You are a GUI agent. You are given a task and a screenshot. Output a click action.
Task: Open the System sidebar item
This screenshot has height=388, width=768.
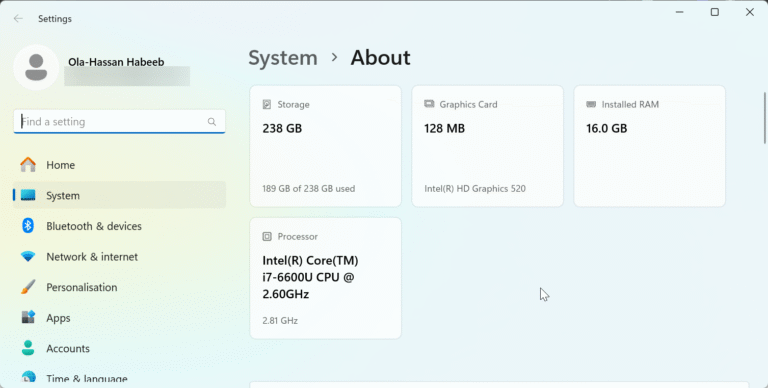pyautogui.click(x=120, y=195)
